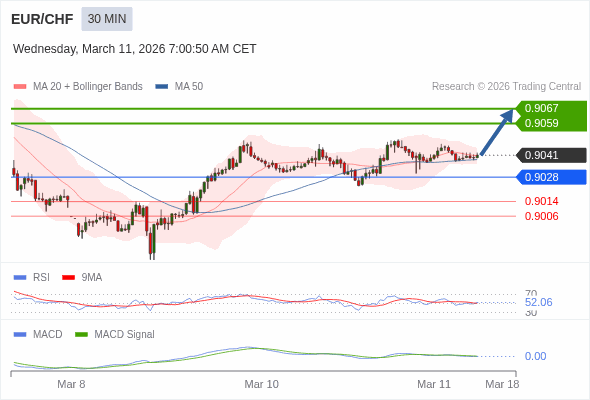The width and height of the screenshot is (590, 400).
Task: Click the 'Mar 10' date axis label
Action: (262, 384)
